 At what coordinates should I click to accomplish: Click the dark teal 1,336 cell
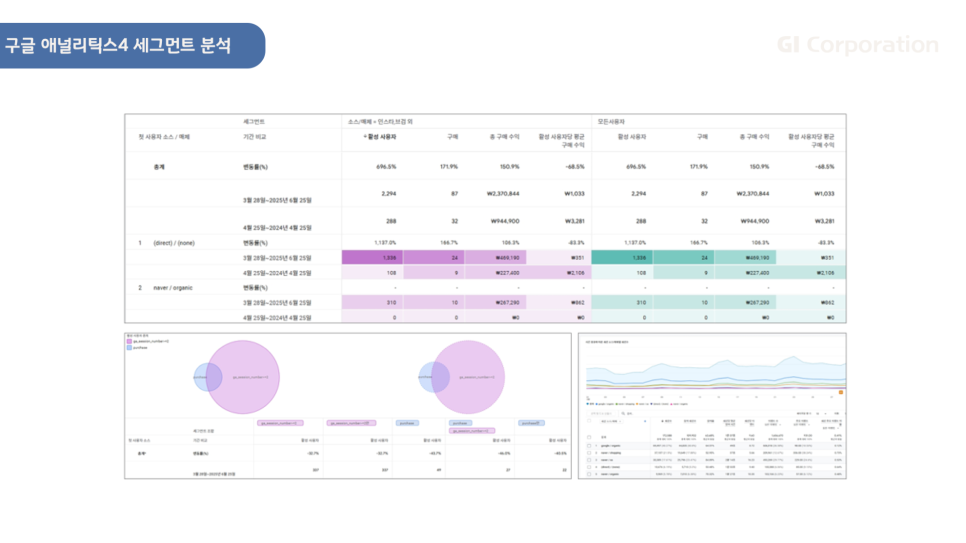[622, 258]
